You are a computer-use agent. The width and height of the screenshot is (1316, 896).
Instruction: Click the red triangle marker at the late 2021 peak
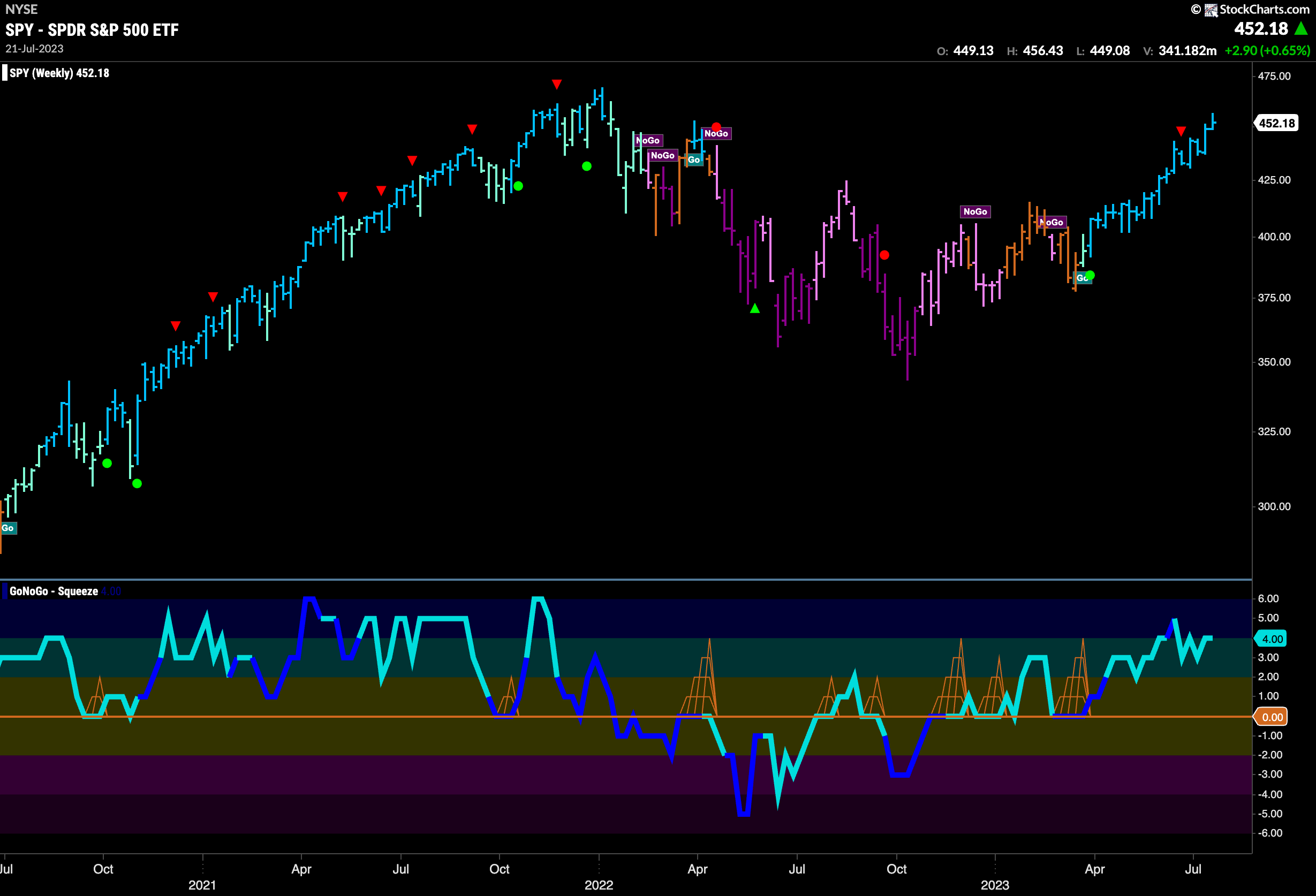click(557, 85)
